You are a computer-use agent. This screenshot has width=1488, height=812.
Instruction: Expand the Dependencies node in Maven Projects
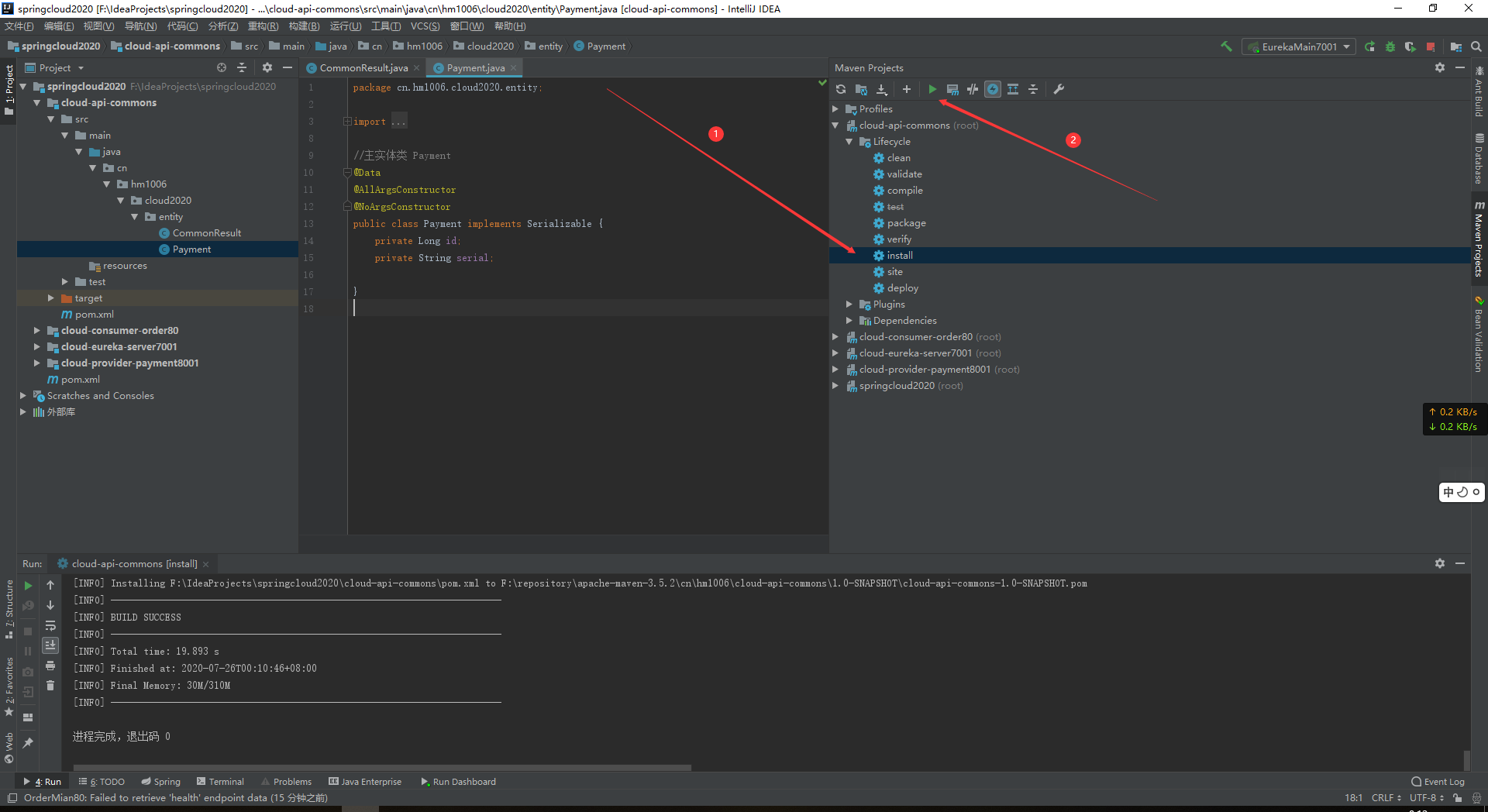tap(849, 321)
